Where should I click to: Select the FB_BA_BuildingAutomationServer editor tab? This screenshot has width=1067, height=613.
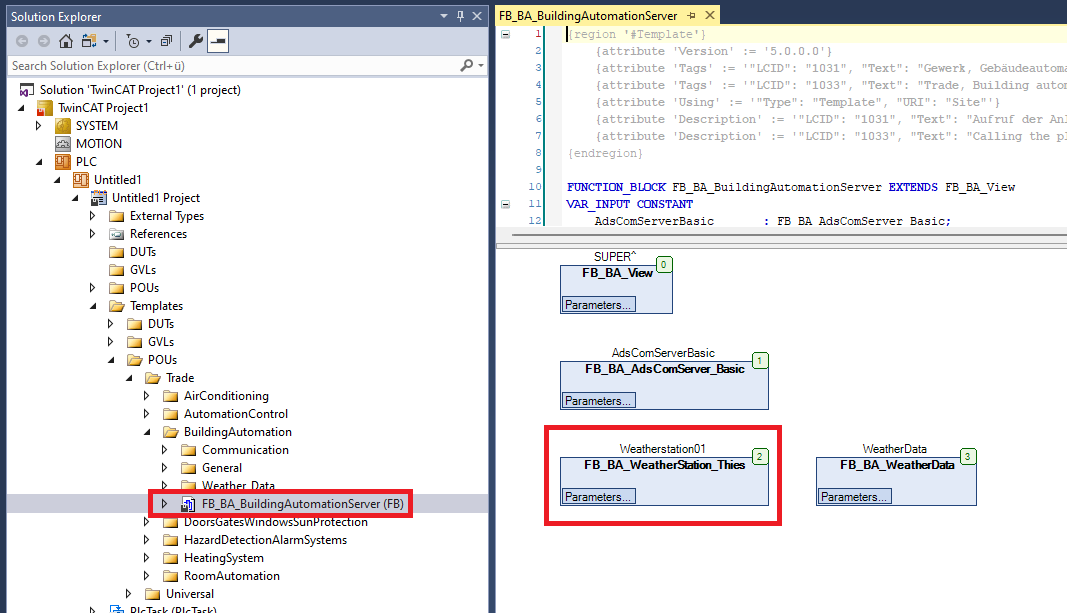(588, 16)
